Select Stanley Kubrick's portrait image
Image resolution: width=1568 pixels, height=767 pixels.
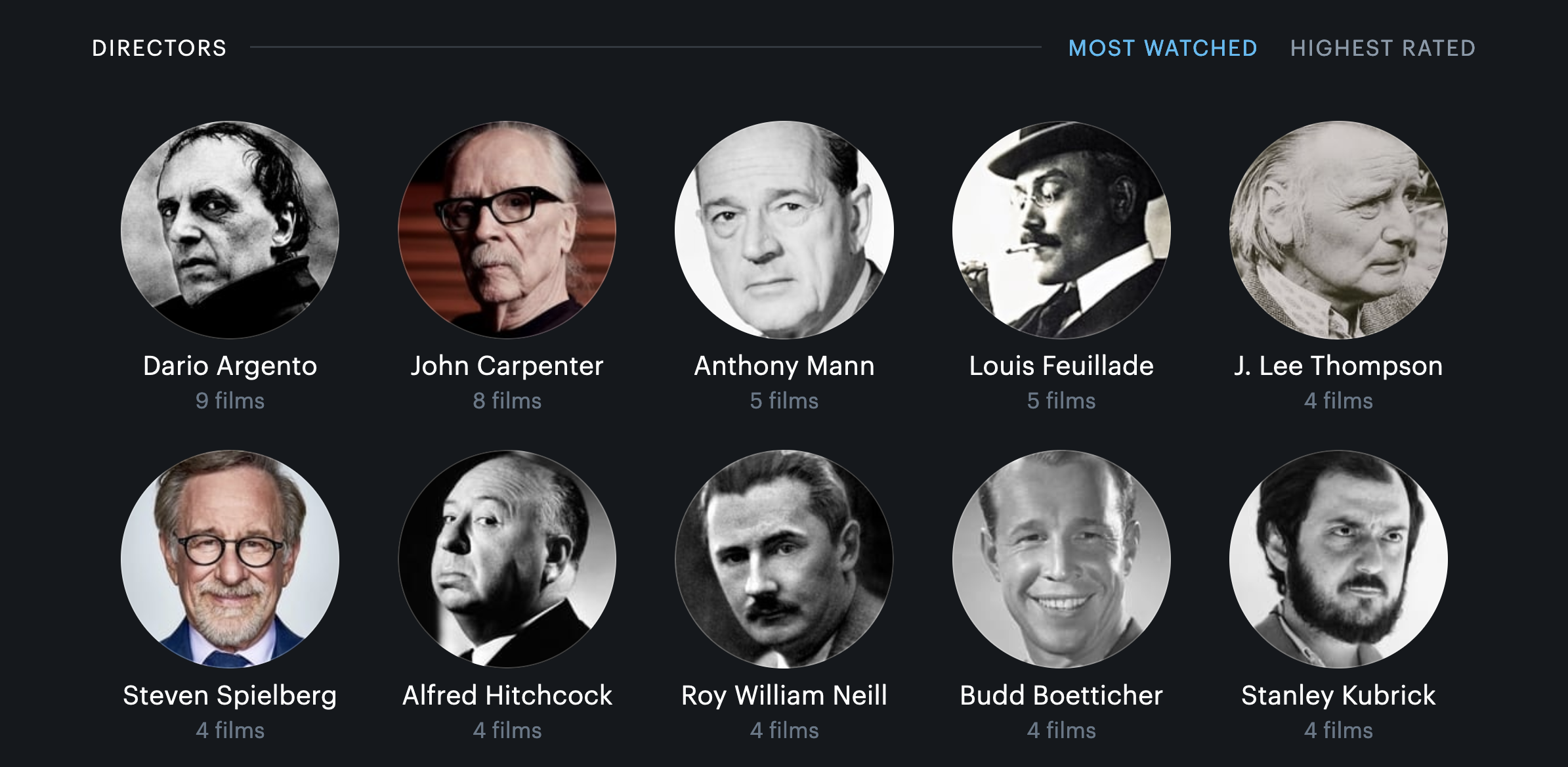pos(1338,559)
